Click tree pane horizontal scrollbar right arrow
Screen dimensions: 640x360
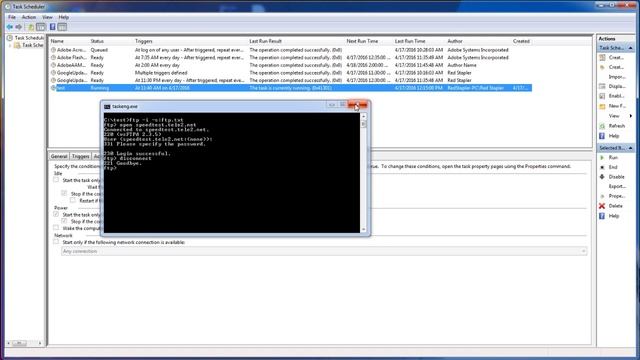tap(40, 343)
